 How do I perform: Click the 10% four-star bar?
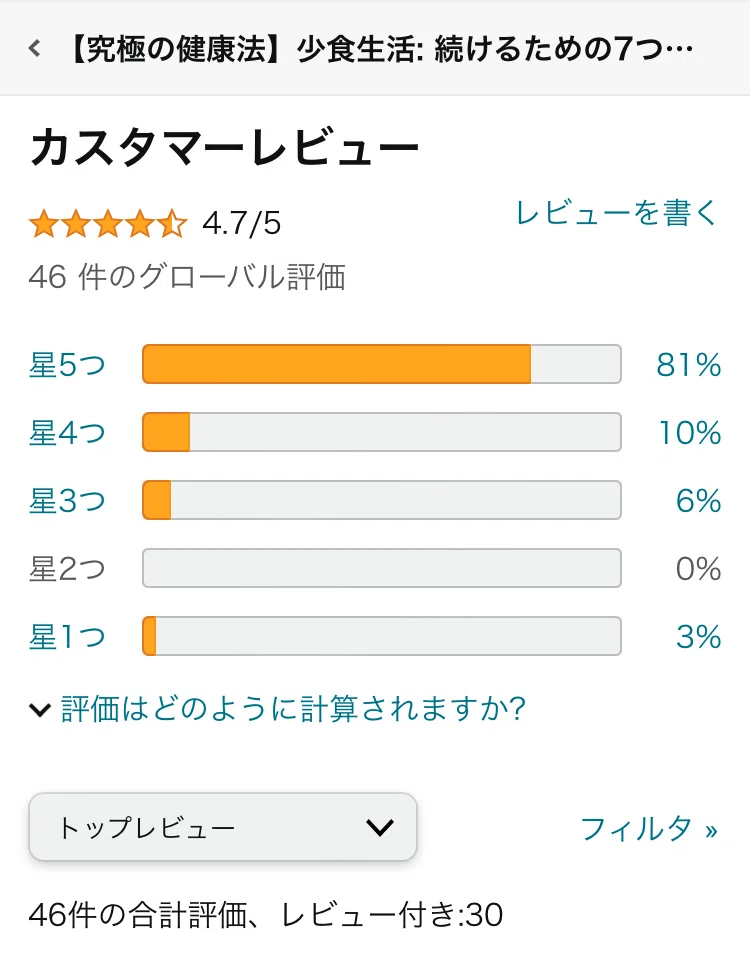click(382, 432)
